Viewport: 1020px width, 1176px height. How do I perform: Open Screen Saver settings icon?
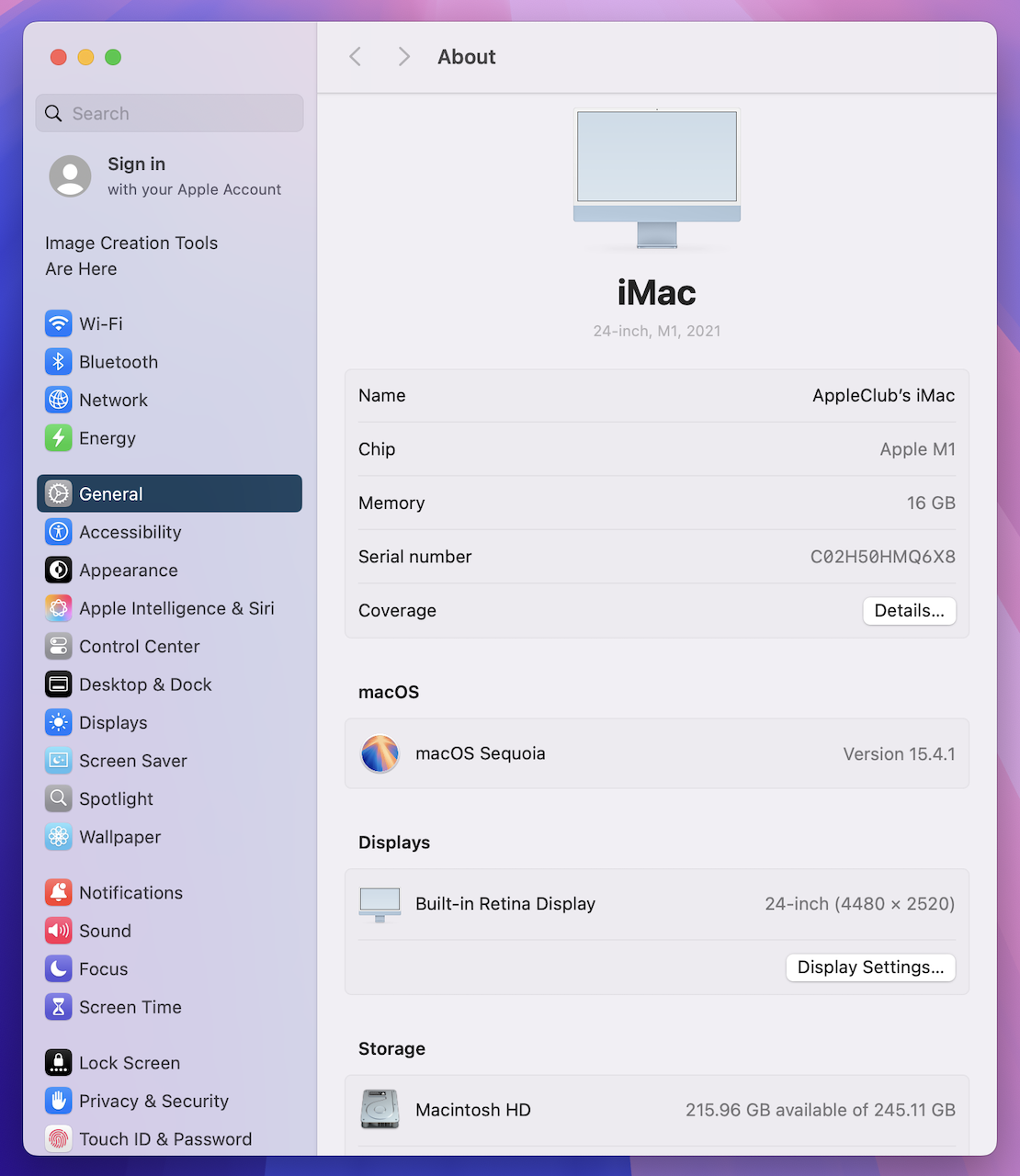coord(59,761)
